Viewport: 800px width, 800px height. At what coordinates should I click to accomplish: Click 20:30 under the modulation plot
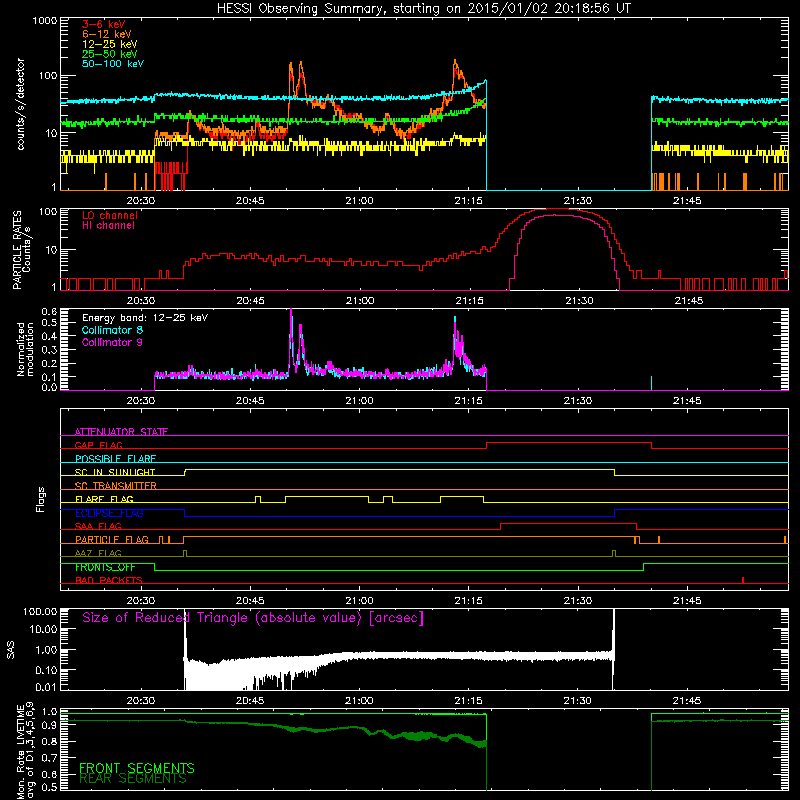coord(141,401)
